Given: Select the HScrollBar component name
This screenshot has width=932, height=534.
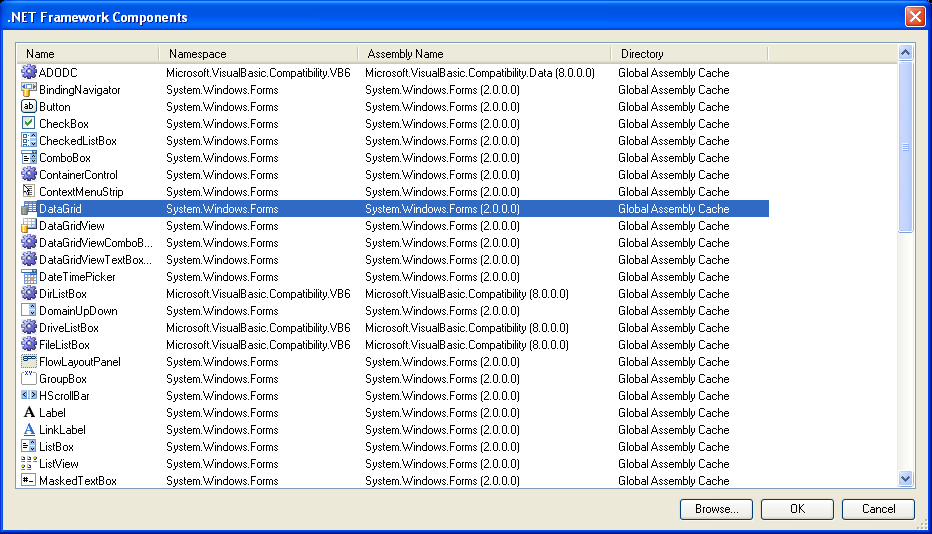Looking at the screenshot, I should click(64, 396).
